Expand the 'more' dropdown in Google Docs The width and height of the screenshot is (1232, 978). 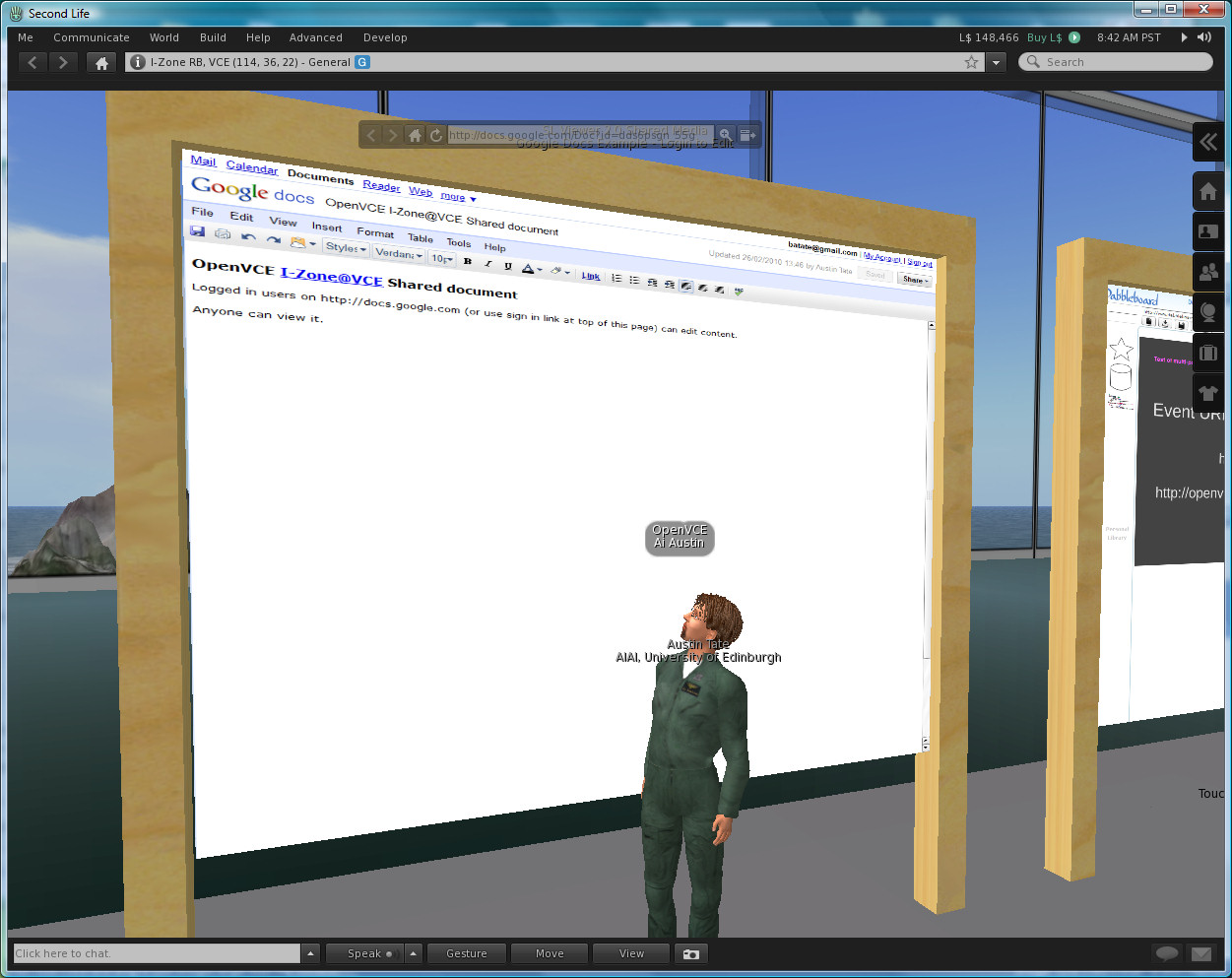tap(458, 196)
